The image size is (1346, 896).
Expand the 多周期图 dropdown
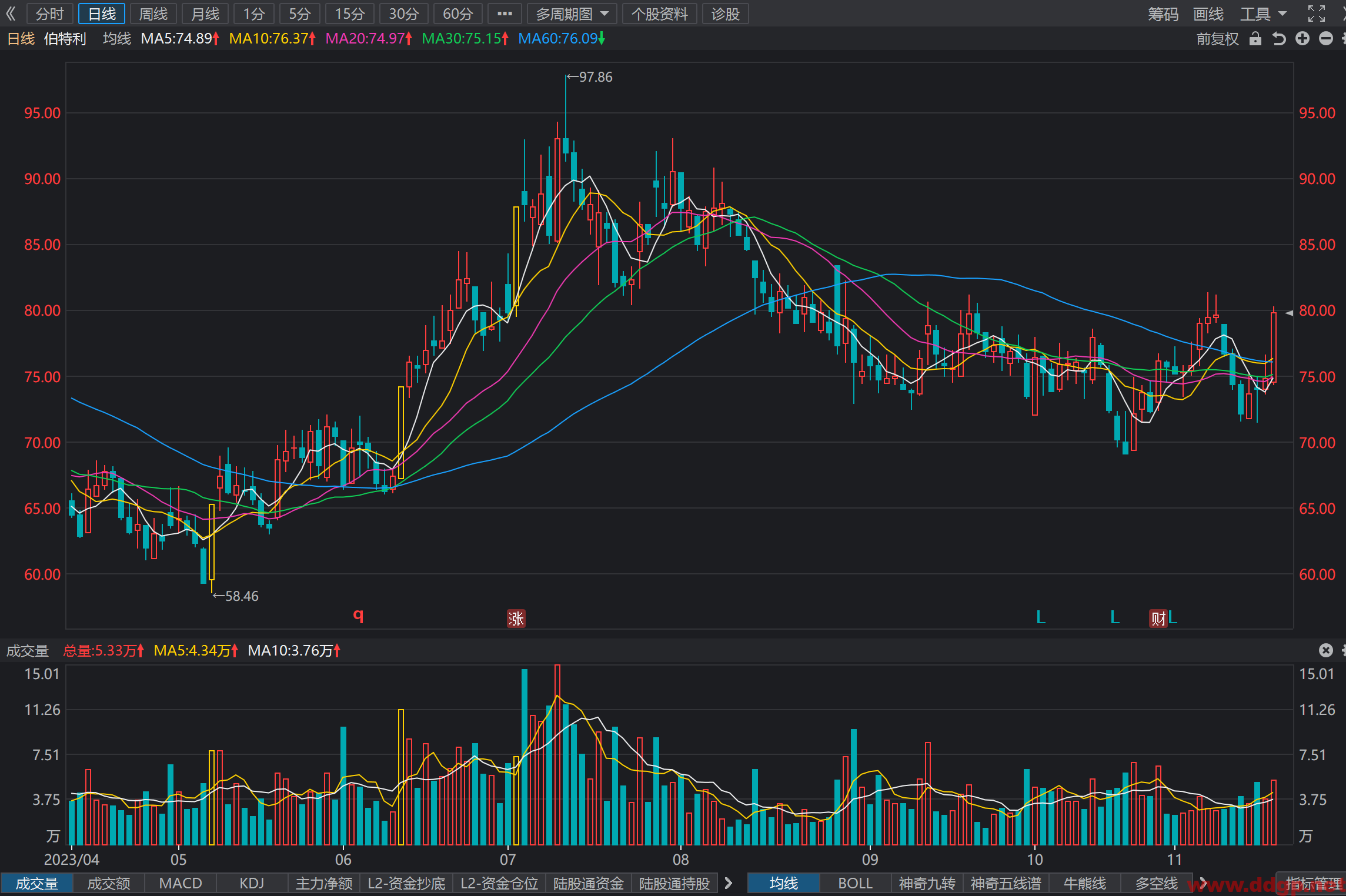572,14
